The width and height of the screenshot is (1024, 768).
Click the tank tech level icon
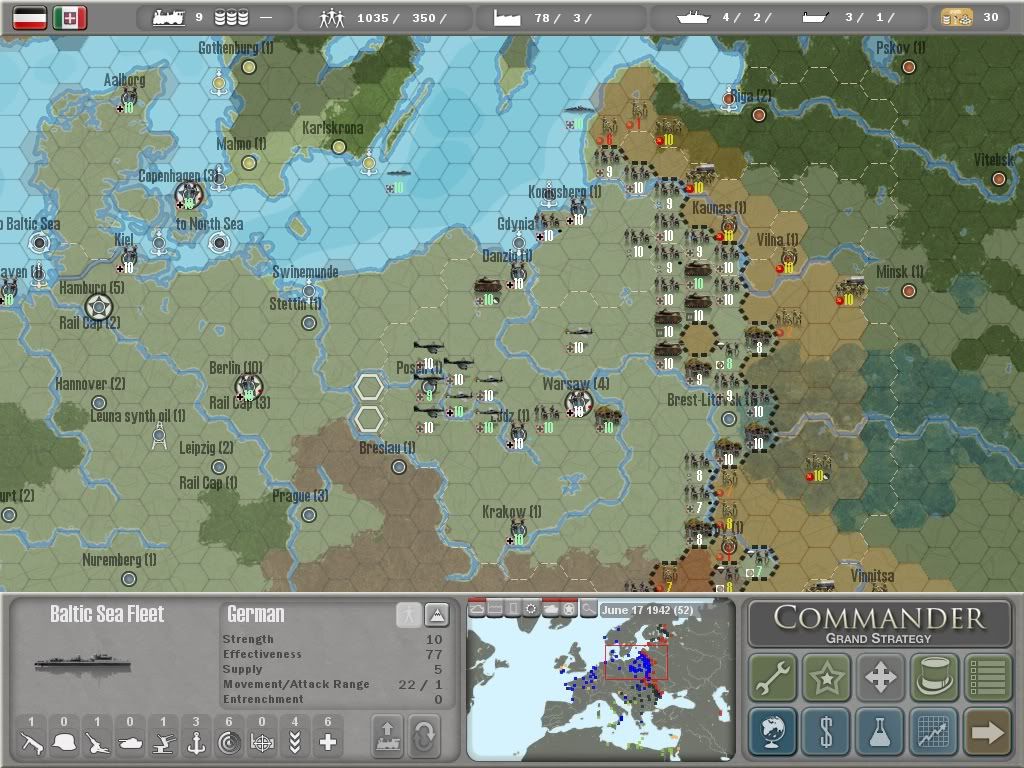coord(130,743)
